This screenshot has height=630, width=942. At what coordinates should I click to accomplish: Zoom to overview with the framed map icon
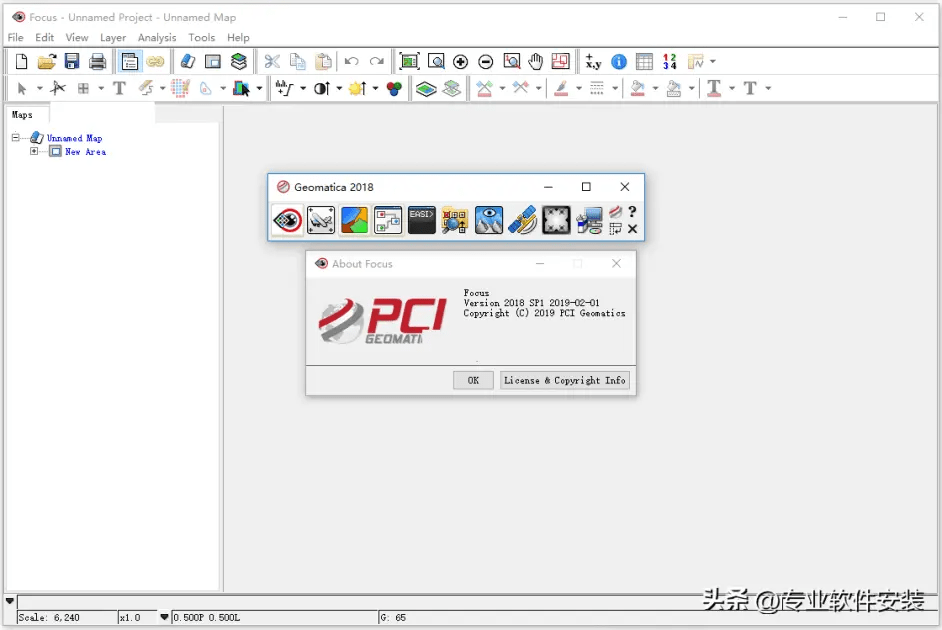[x=409, y=61]
